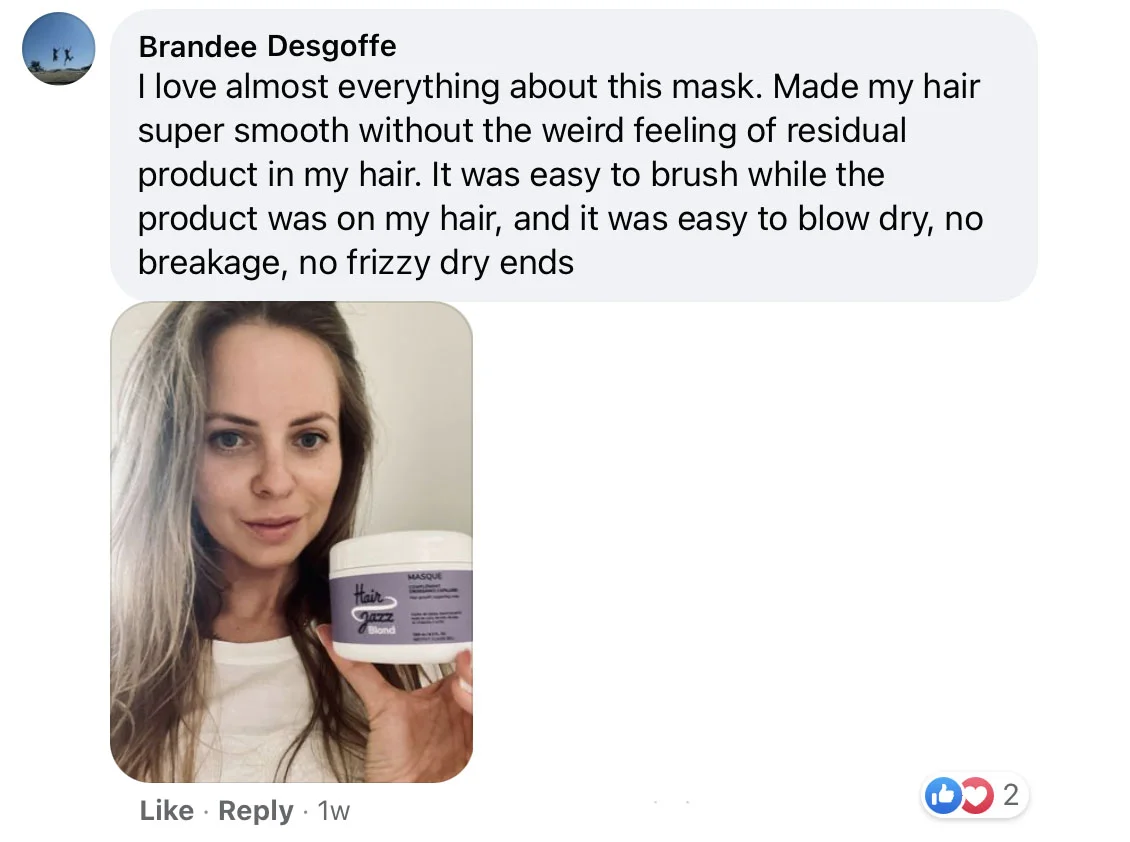
Task: Open the Brandee Desgoffe name link
Action: [267, 46]
